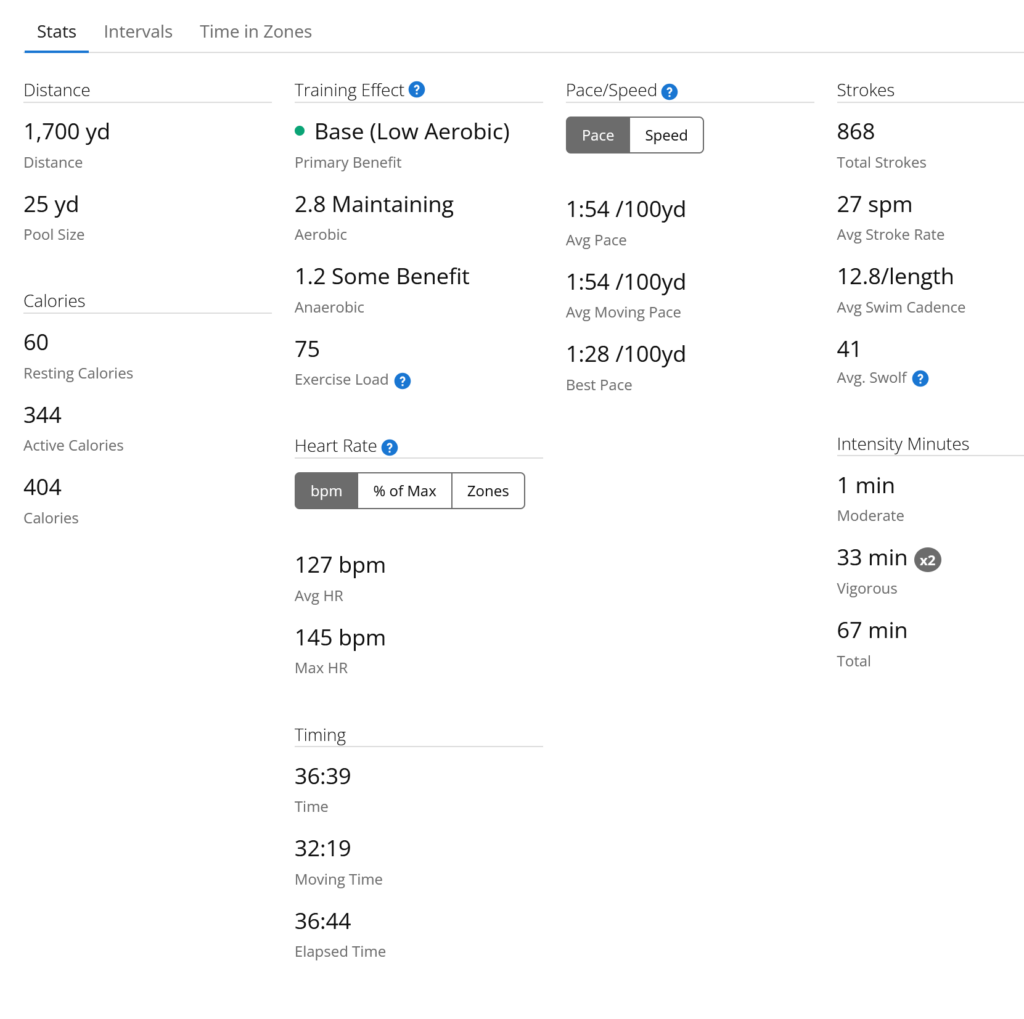The width and height of the screenshot is (1024, 1019).
Task: Click the Pace/Speed help icon
Action: click(670, 92)
